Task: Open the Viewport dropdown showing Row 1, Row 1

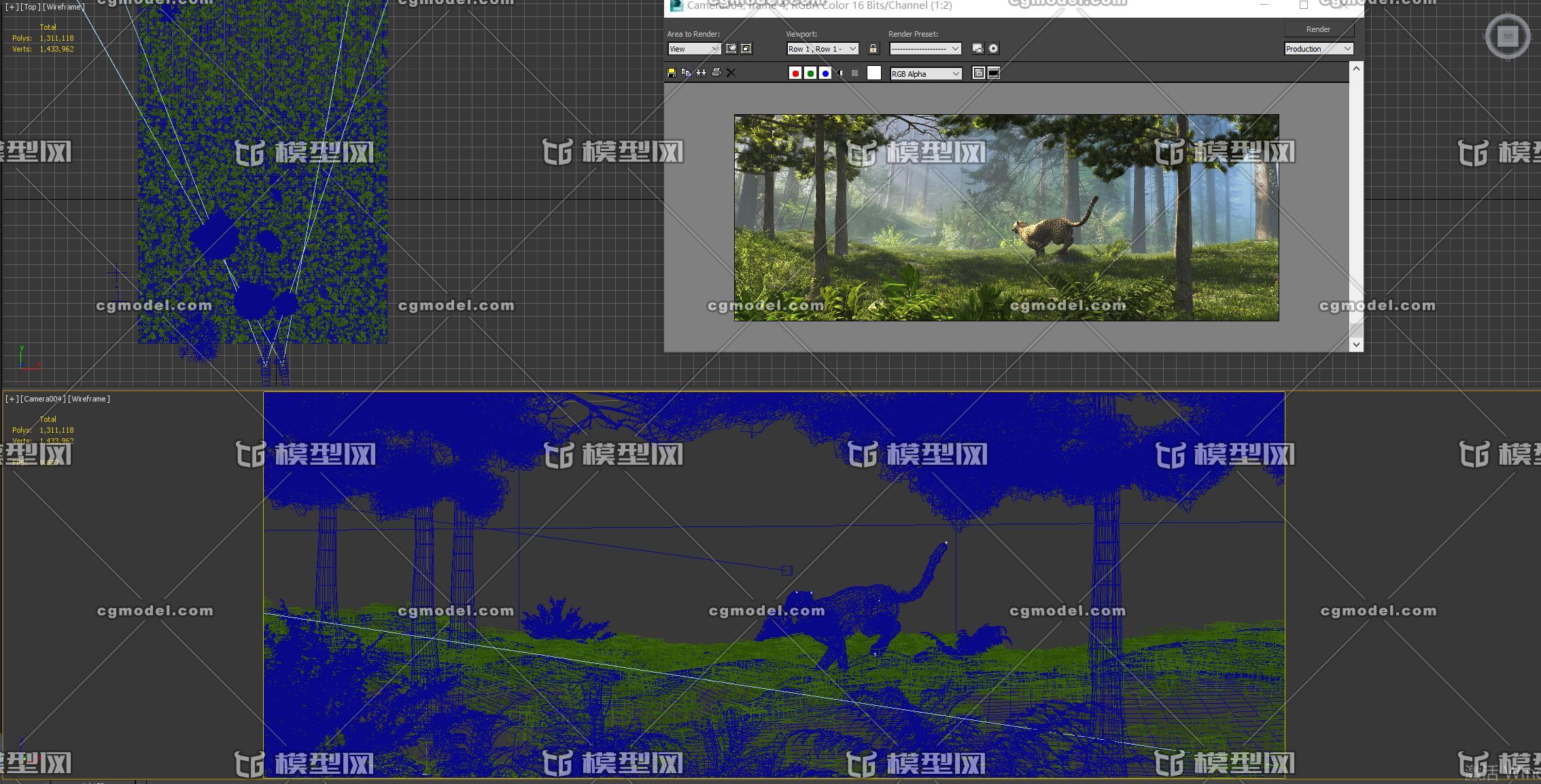Action: coord(823,49)
